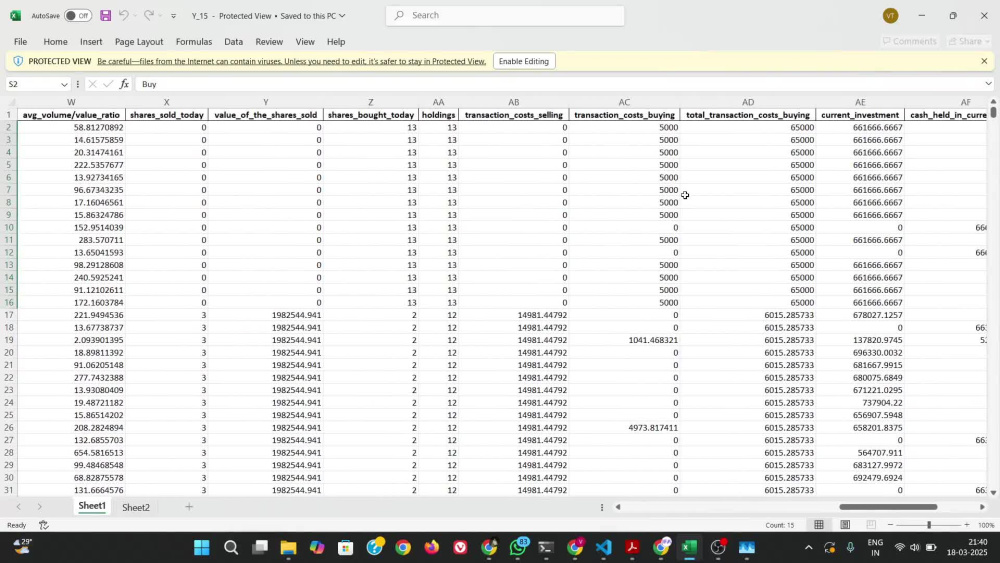Toggle the AutoSave switch
The width and height of the screenshot is (1000, 563).
(77, 15)
